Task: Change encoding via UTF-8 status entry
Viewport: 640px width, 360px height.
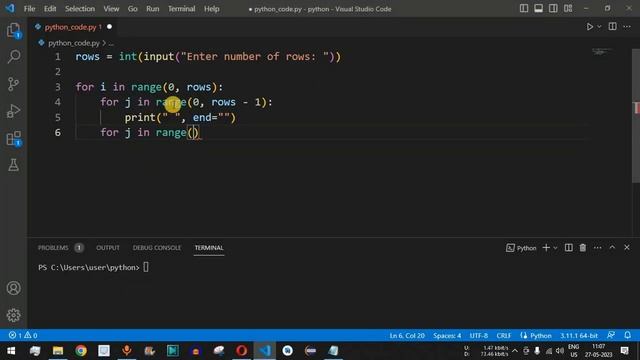Action: click(x=479, y=336)
